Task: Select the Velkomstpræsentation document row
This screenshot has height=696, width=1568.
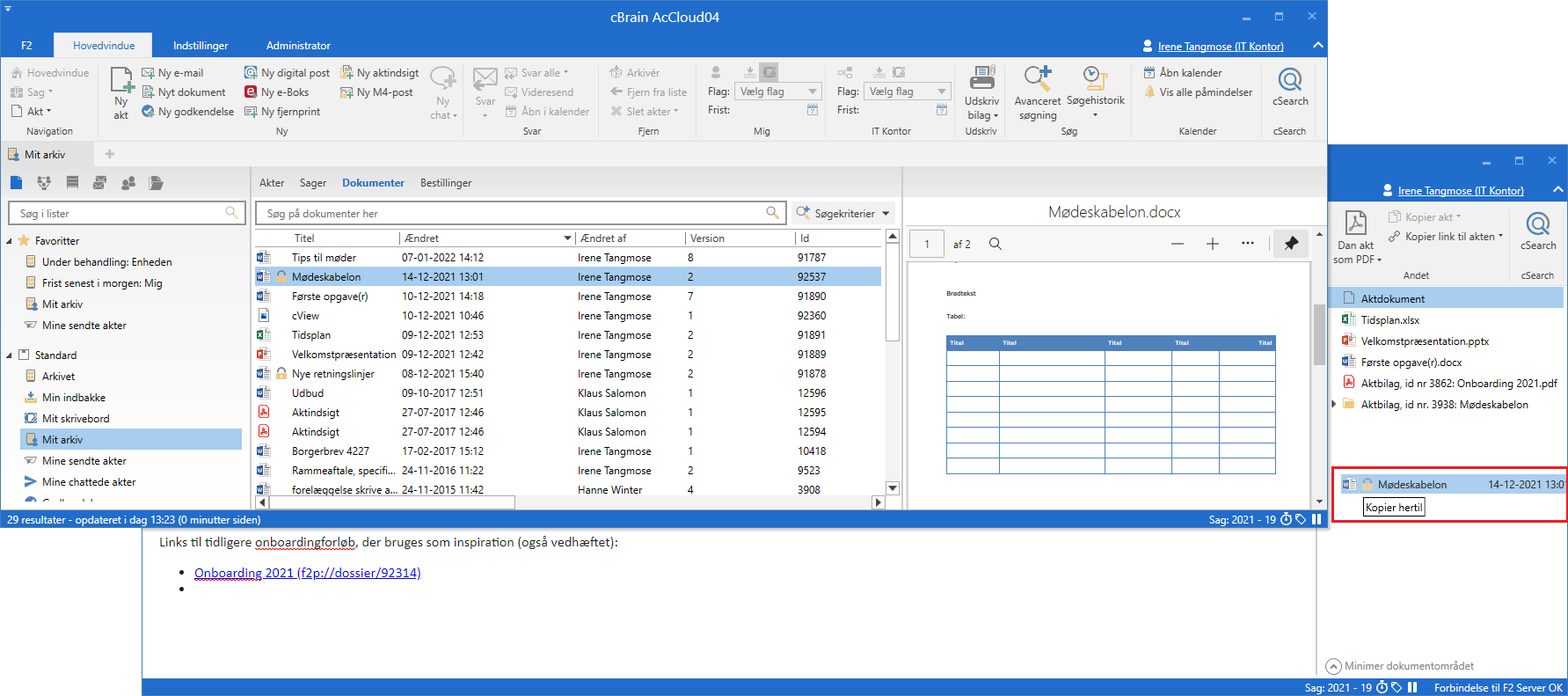Action: [568, 355]
